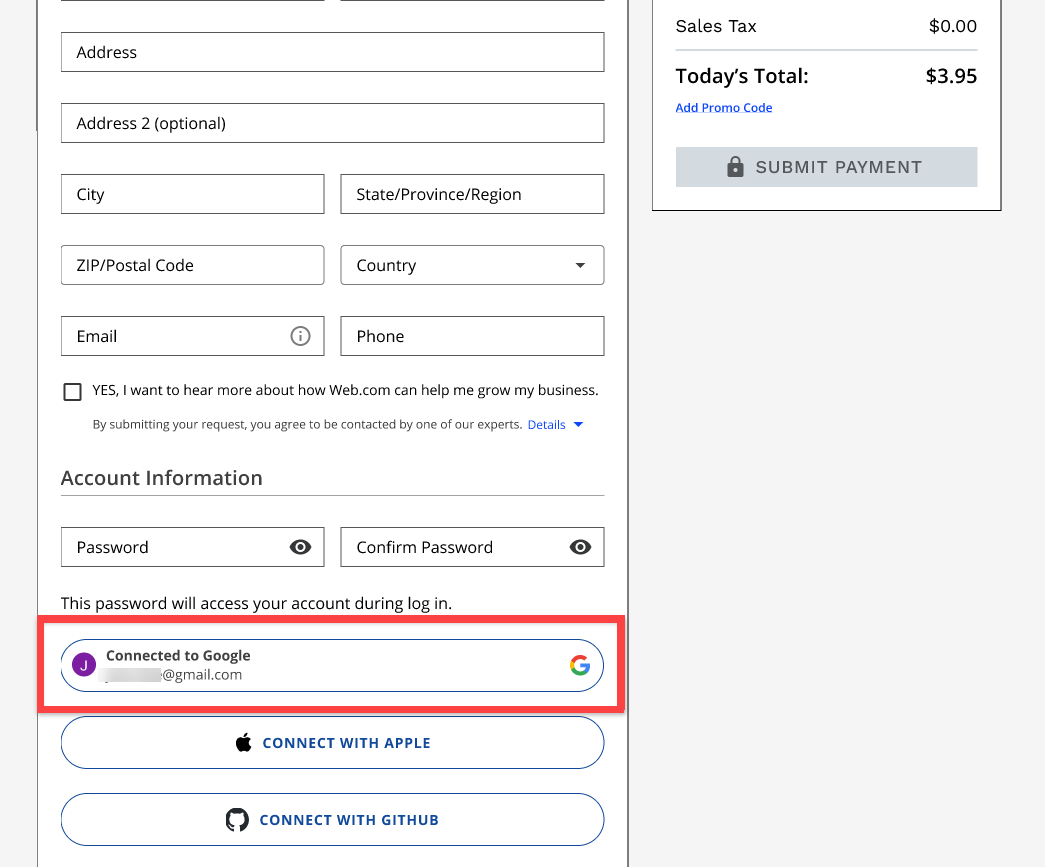Click the info icon beside the Email field
The height and width of the screenshot is (867, 1045).
pos(300,336)
